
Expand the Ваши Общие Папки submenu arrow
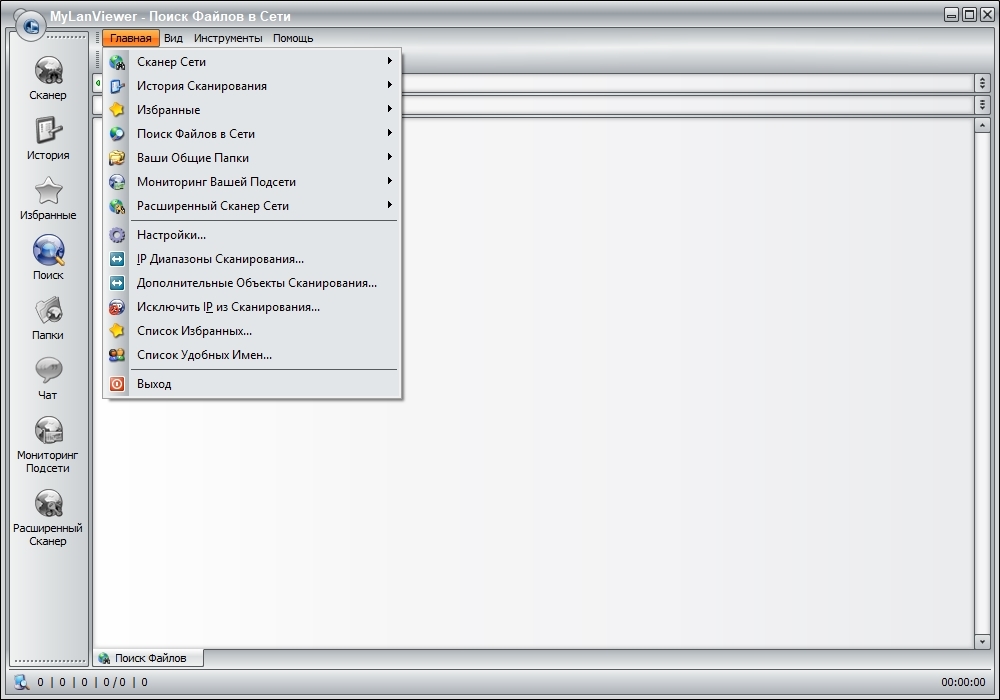pos(389,157)
